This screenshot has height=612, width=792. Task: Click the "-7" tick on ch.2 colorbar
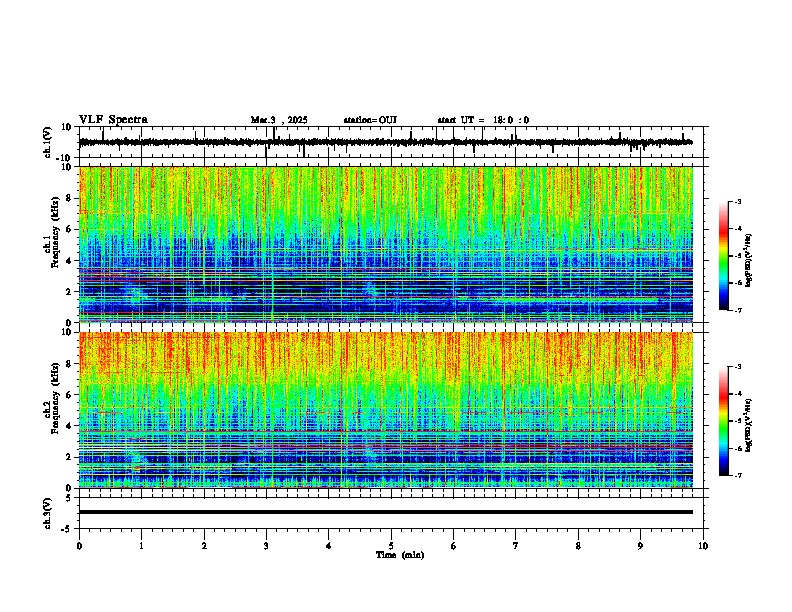point(738,475)
